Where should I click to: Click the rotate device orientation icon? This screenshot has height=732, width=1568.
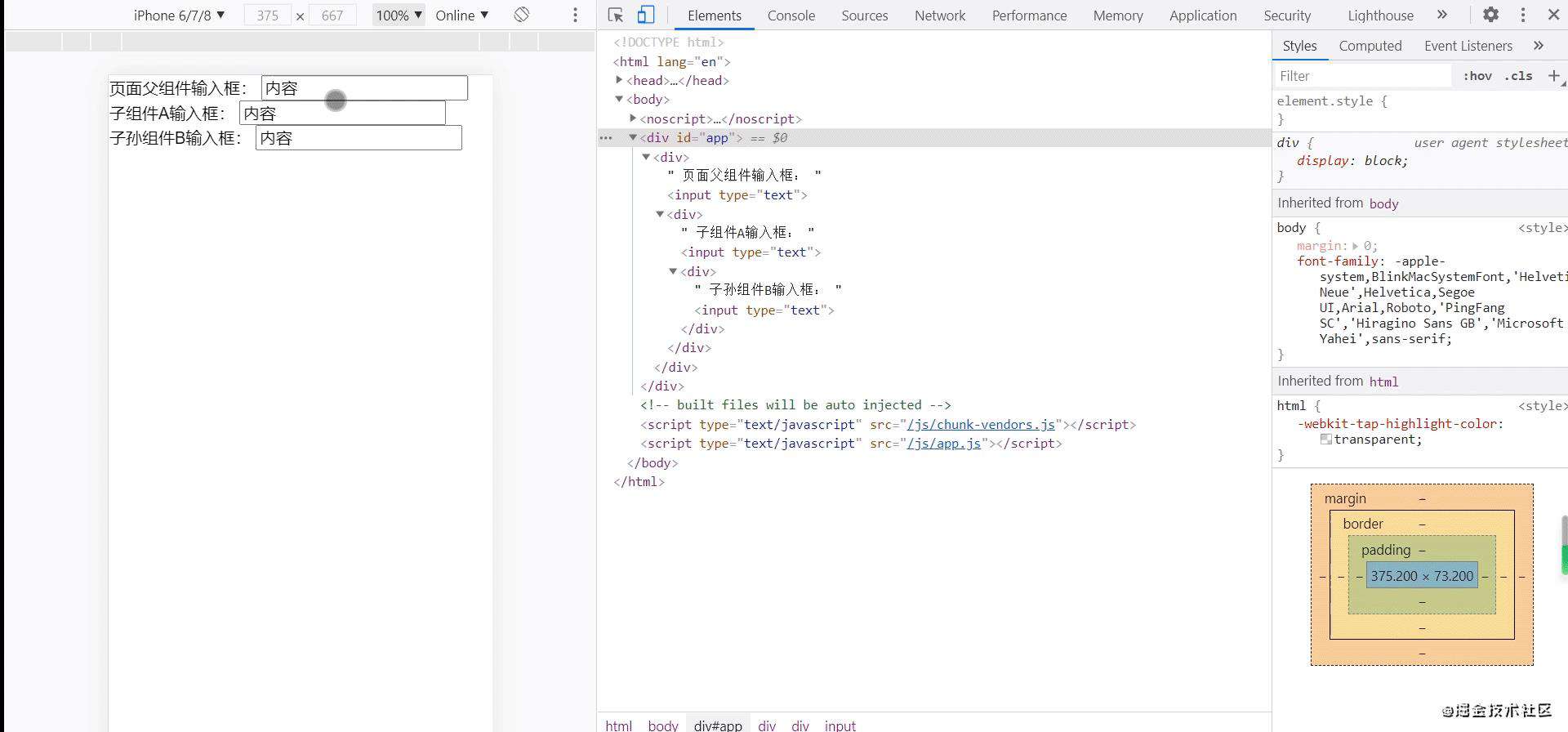522,15
